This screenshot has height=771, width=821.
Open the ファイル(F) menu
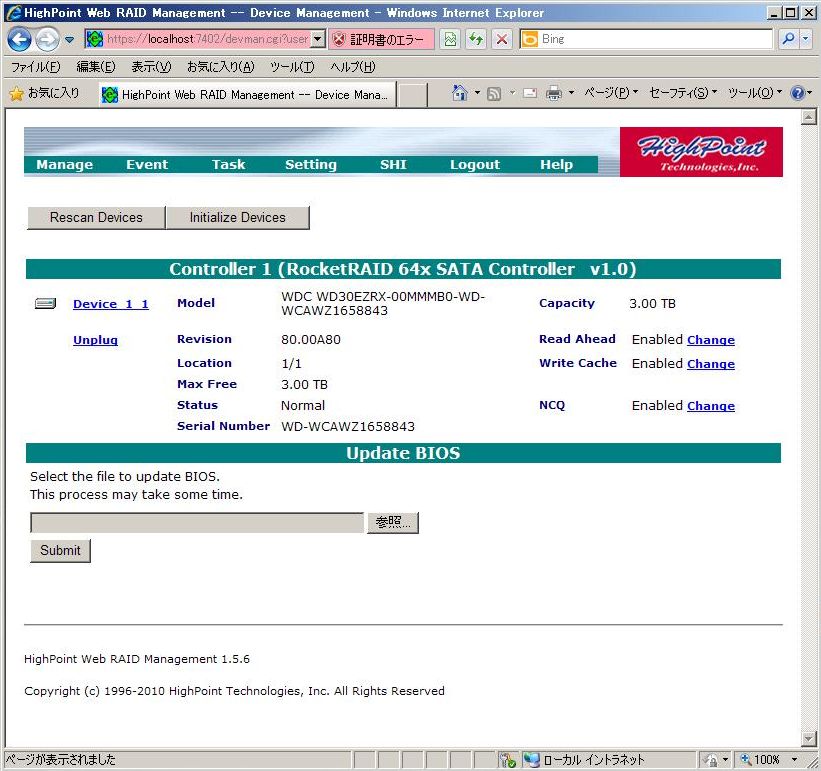coord(36,67)
